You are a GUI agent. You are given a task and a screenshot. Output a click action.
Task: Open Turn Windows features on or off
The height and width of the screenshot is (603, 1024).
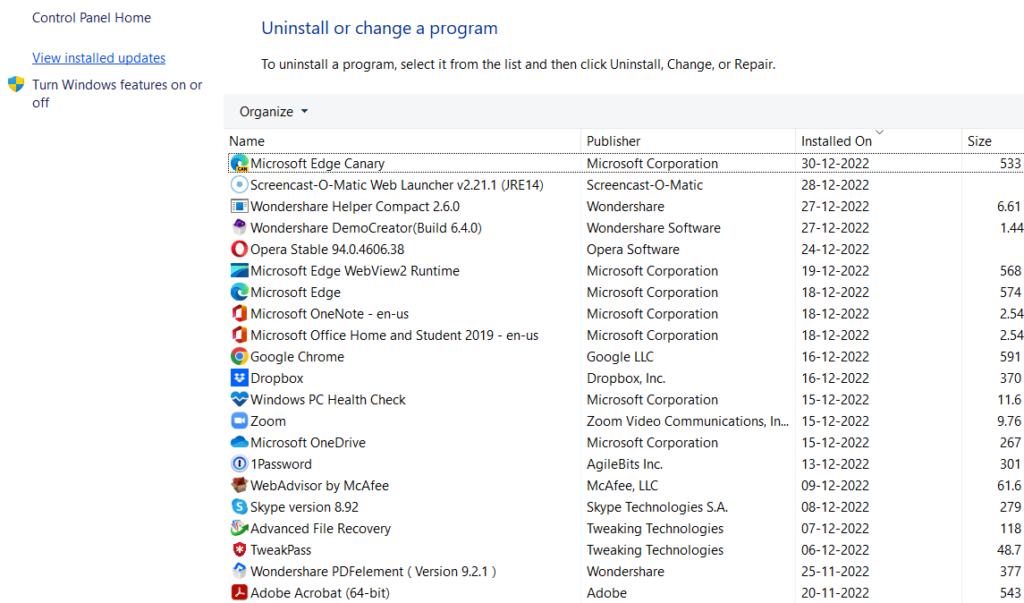tap(118, 93)
